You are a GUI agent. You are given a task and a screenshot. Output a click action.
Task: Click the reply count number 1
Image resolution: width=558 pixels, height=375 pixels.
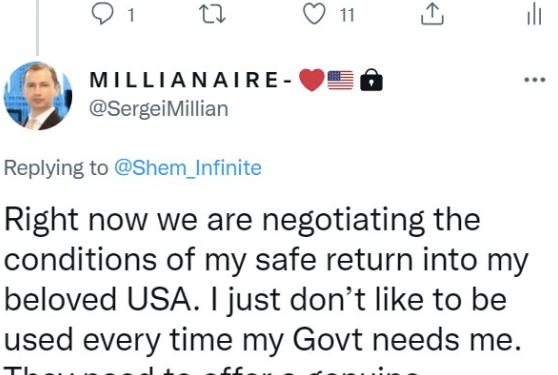131,15
